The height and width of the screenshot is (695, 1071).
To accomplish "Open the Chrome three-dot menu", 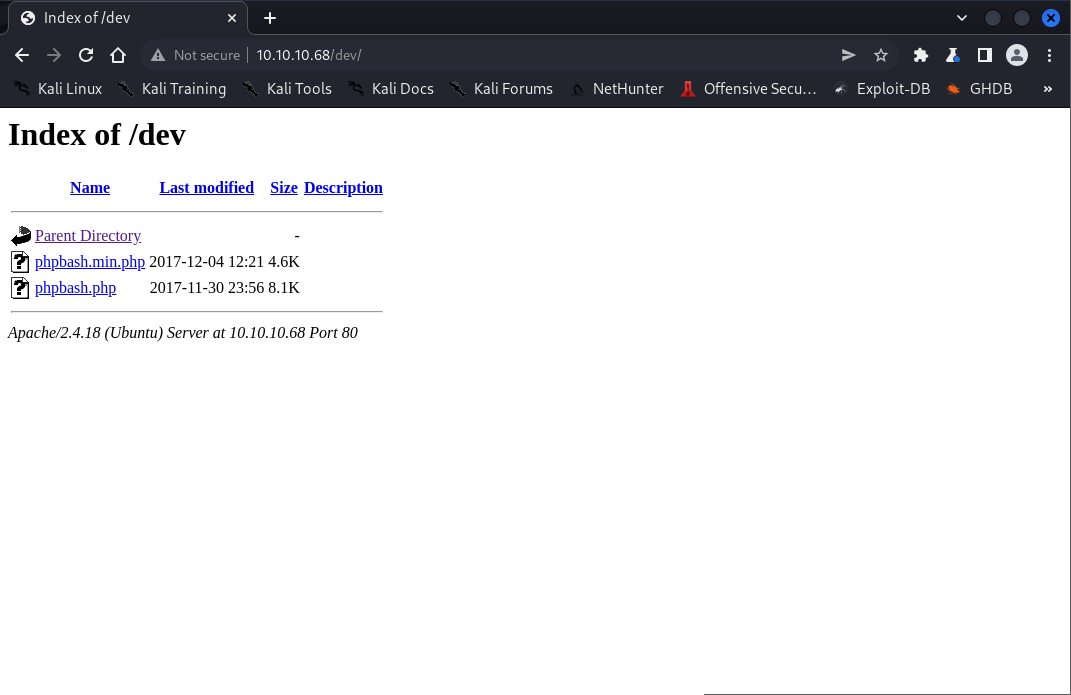I will point(1050,55).
